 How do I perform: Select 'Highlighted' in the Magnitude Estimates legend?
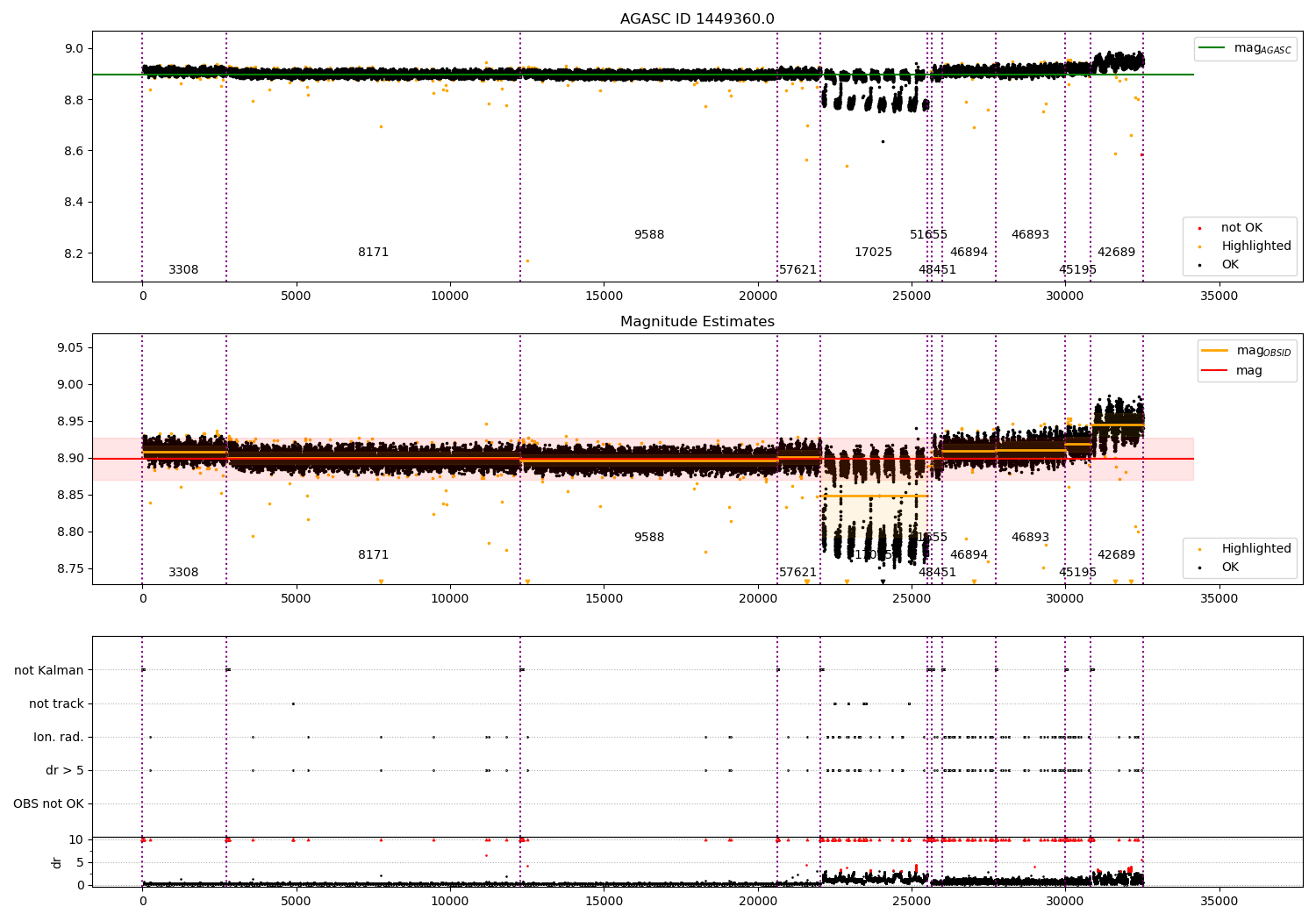click(x=1256, y=549)
